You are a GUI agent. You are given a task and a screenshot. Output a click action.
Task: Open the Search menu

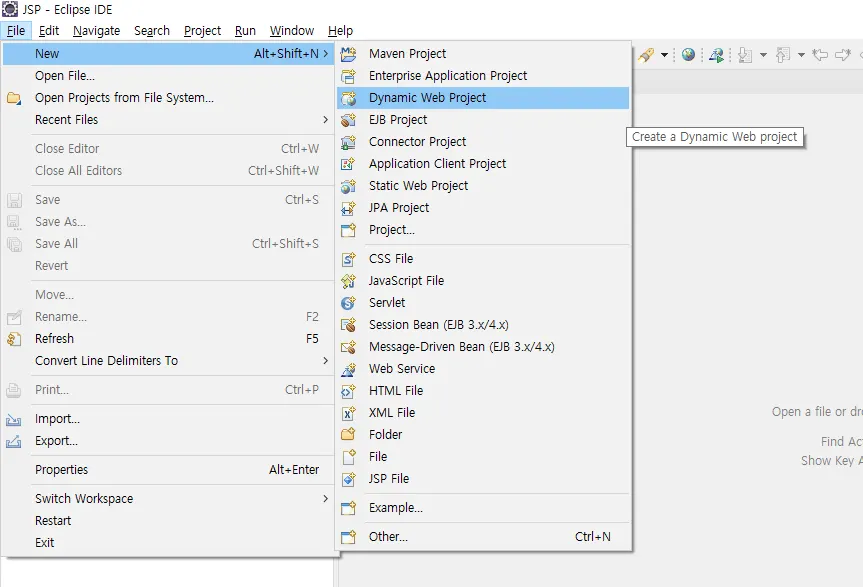pyautogui.click(x=152, y=31)
